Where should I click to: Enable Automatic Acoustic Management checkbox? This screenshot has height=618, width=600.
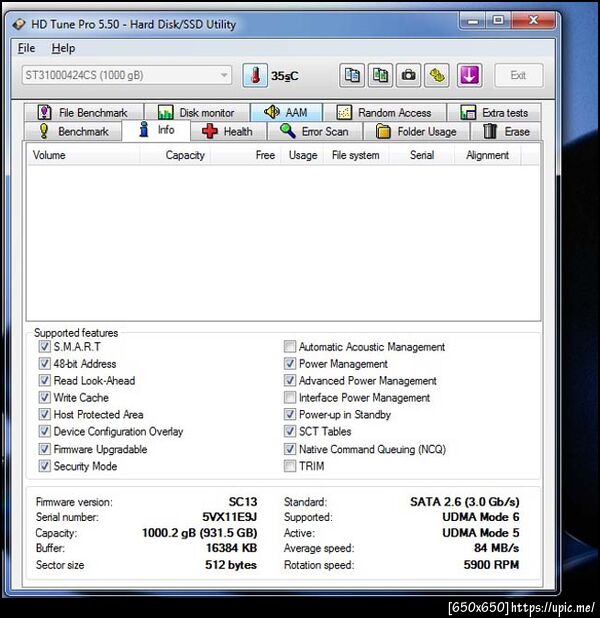(290, 346)
